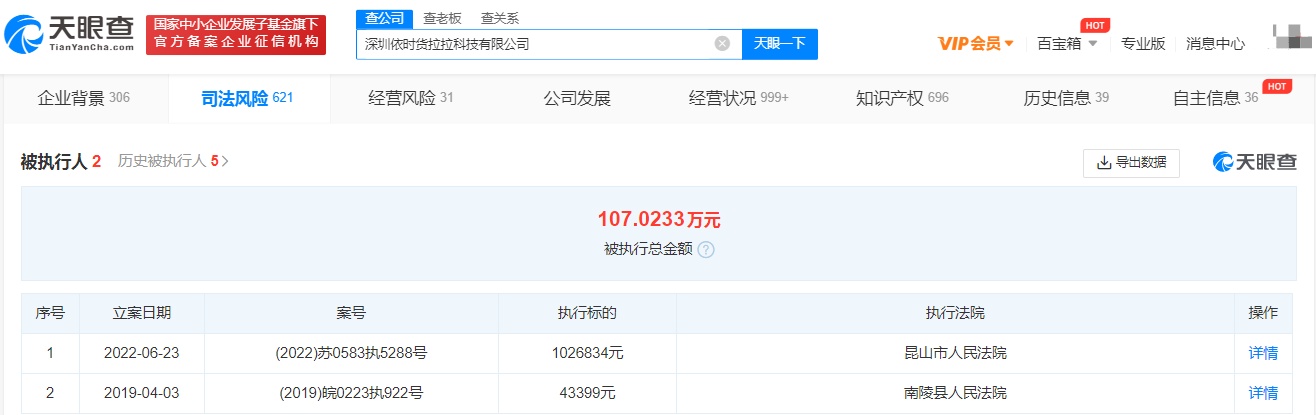Open the 知识产权 tab
The width and height of the screenshot is (1316, 415).
click(901, 98)
